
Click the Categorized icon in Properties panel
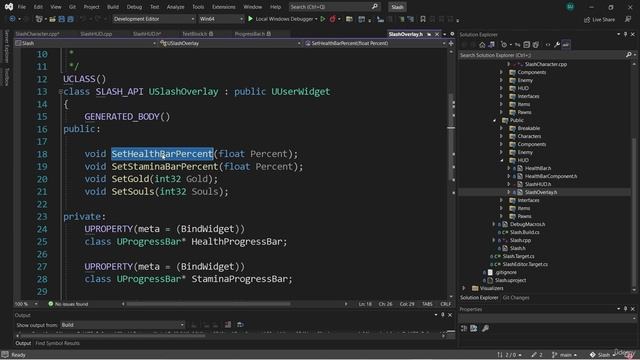pos(464,328)
